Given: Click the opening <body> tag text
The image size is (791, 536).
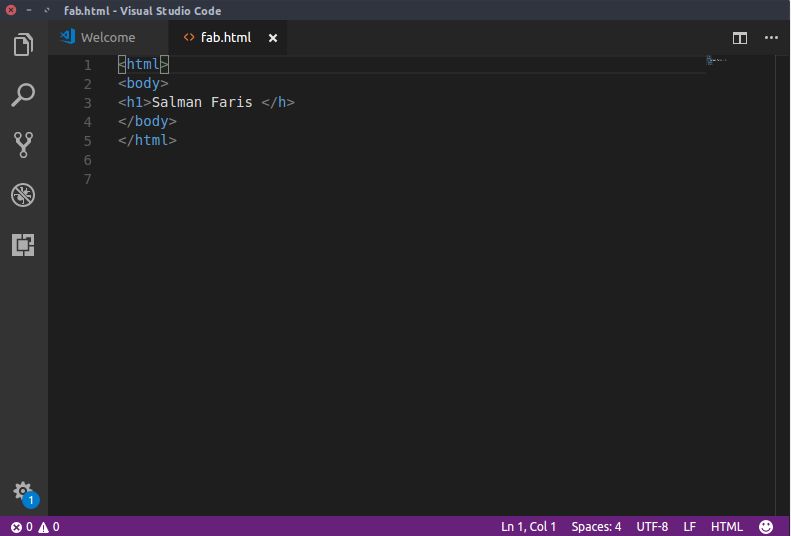Looking at the screenshot, I should 143,83.
